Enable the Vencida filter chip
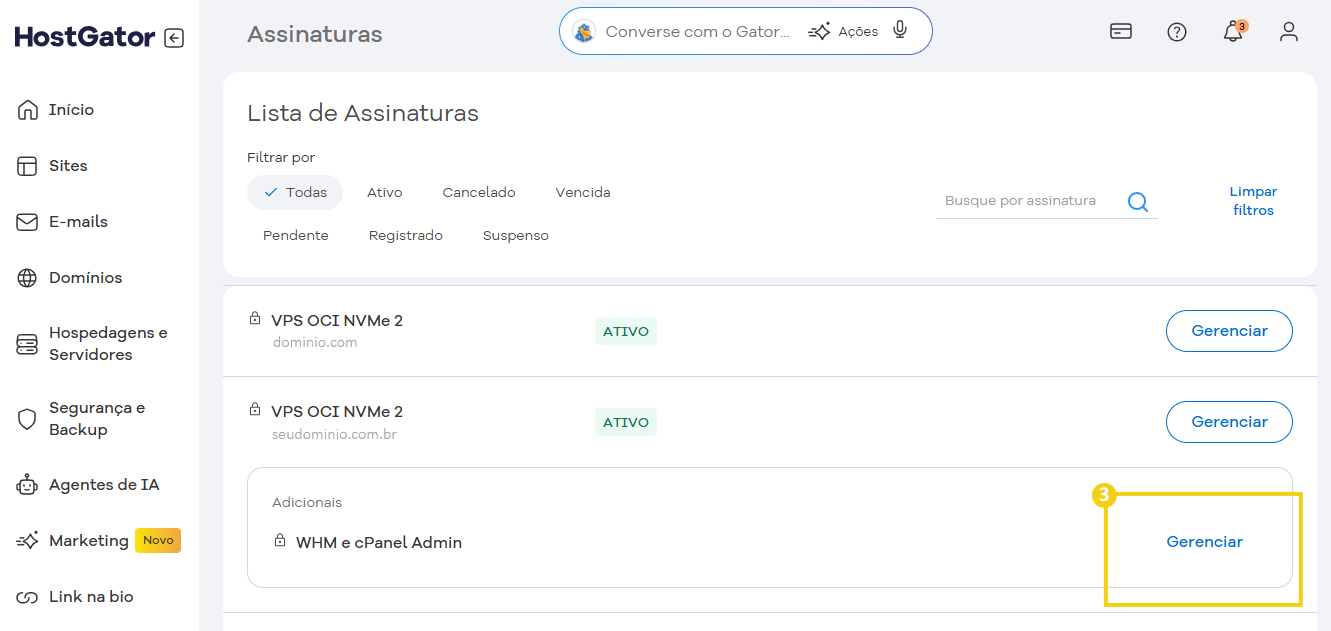 tap(582, 192)
